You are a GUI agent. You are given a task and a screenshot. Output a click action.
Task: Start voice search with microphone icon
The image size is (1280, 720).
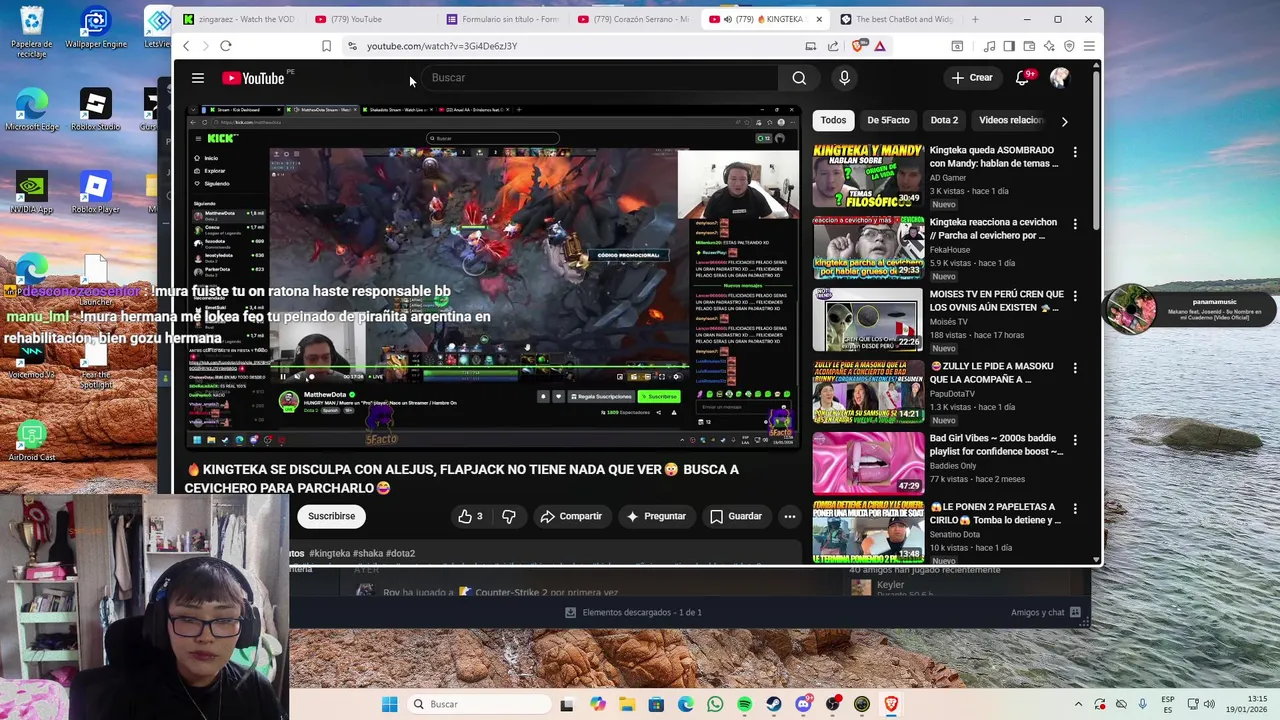point(844,78)
